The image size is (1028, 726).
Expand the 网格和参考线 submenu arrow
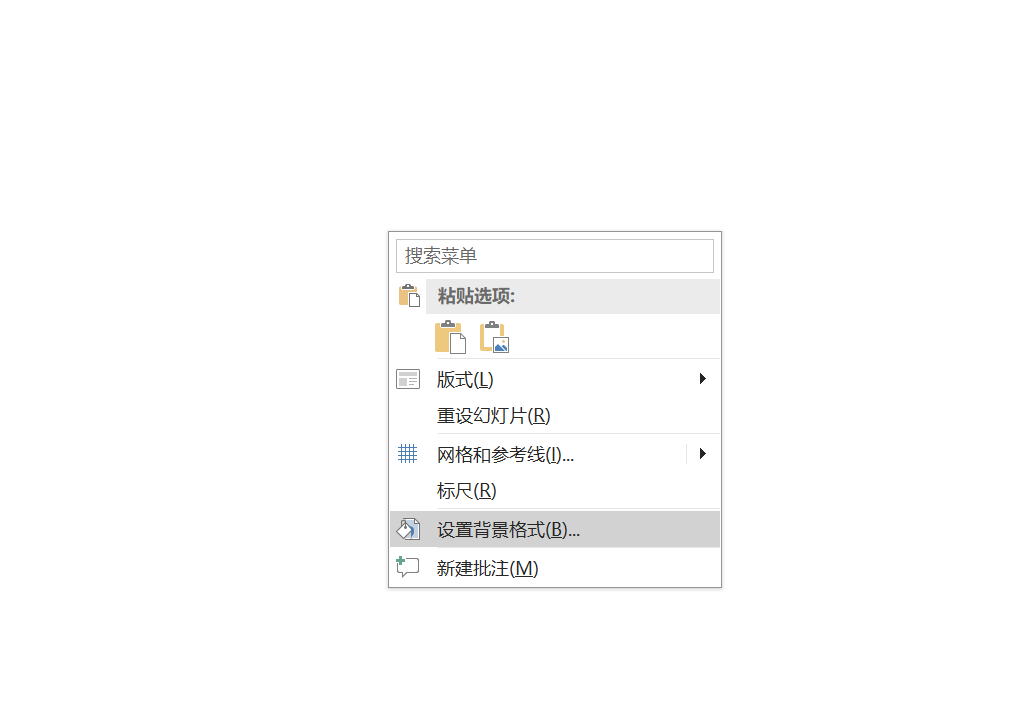point(702,454)
